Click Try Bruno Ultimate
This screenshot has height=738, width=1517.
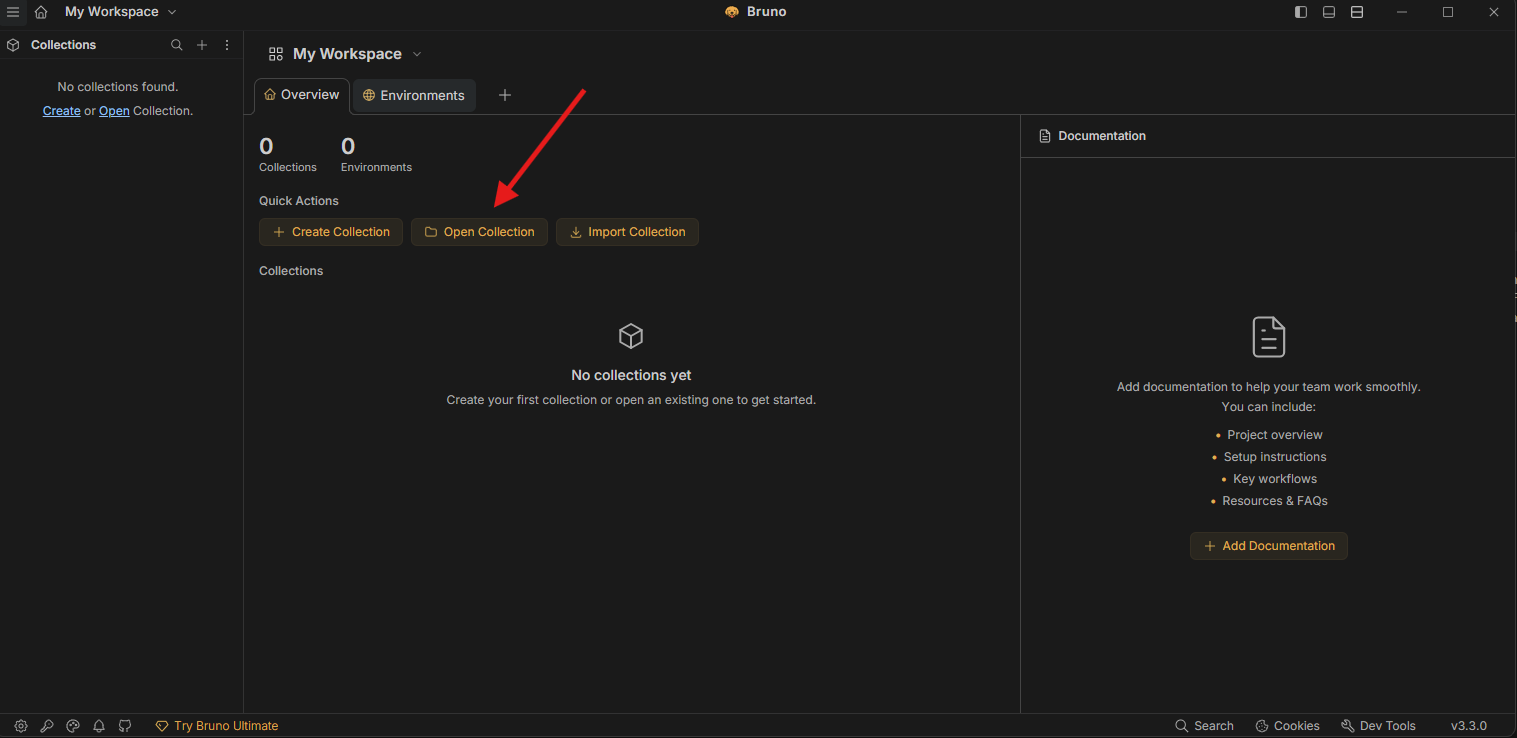(217, 726)
